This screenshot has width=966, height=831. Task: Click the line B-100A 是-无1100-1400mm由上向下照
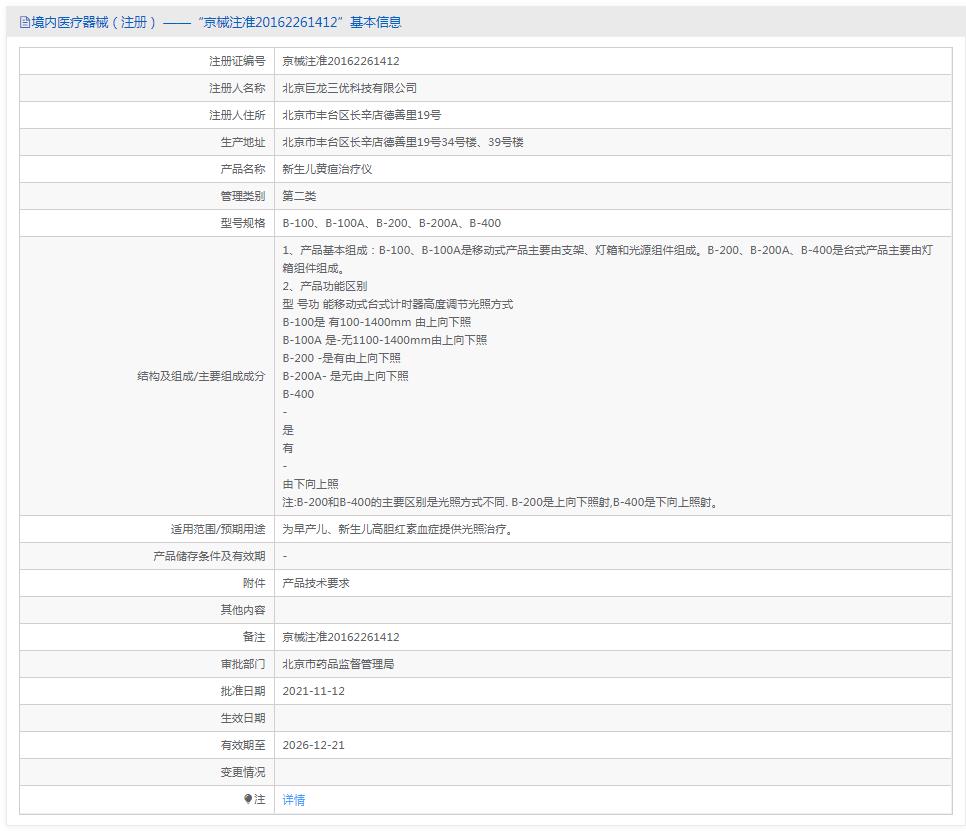point(384,340)
